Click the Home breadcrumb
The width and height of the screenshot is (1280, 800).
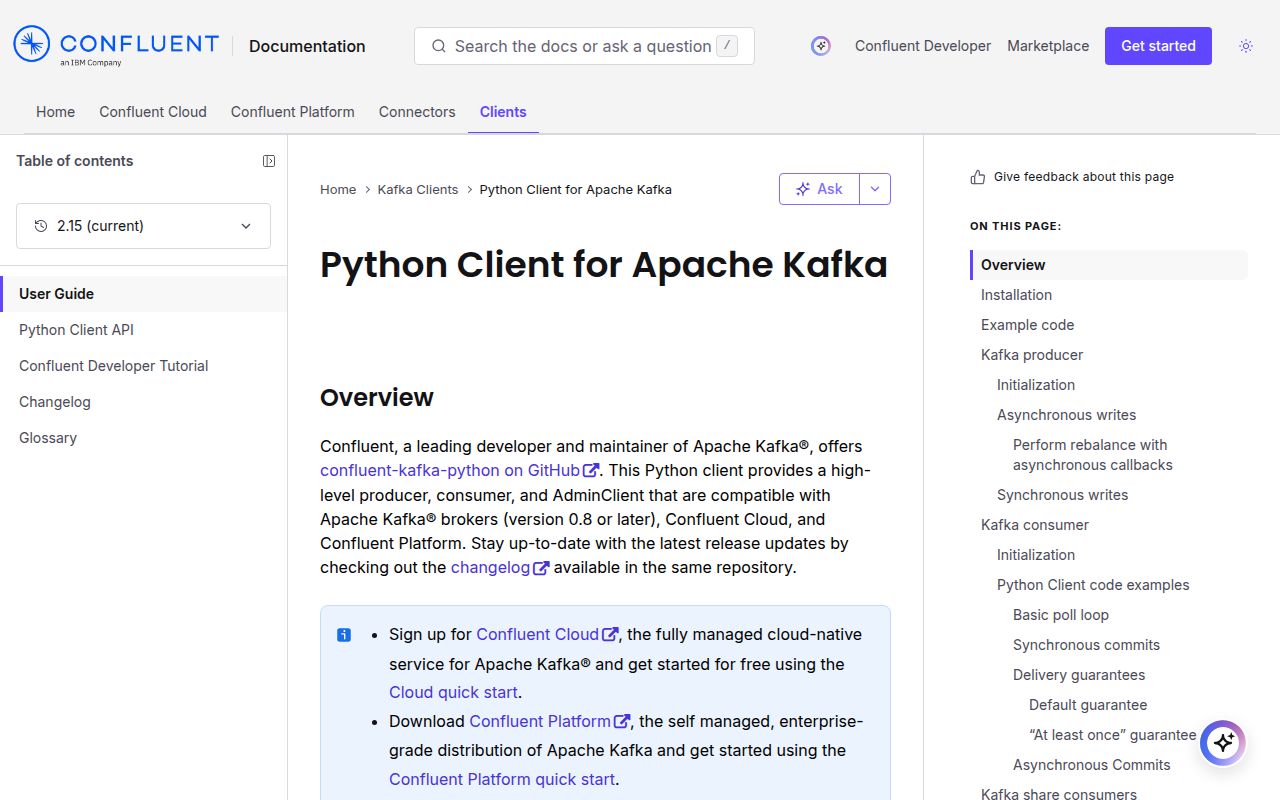point(338,190)
